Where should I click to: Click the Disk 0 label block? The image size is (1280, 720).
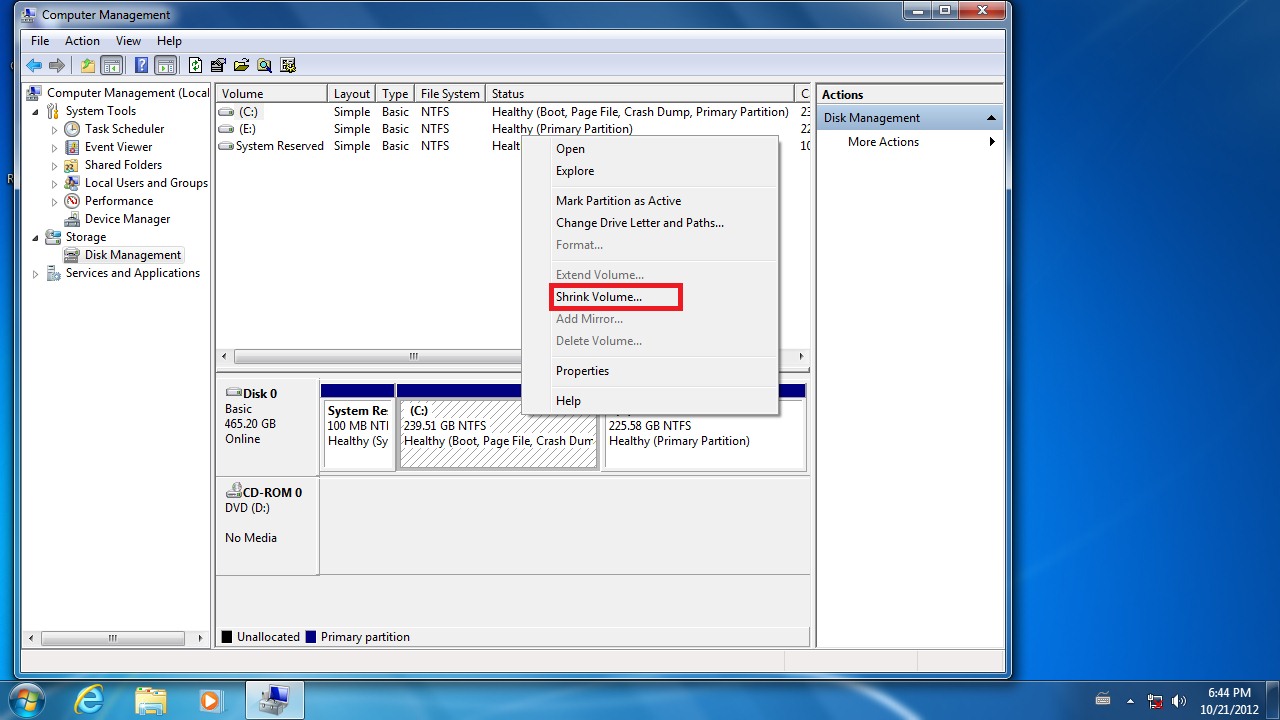tap(267, 428)
